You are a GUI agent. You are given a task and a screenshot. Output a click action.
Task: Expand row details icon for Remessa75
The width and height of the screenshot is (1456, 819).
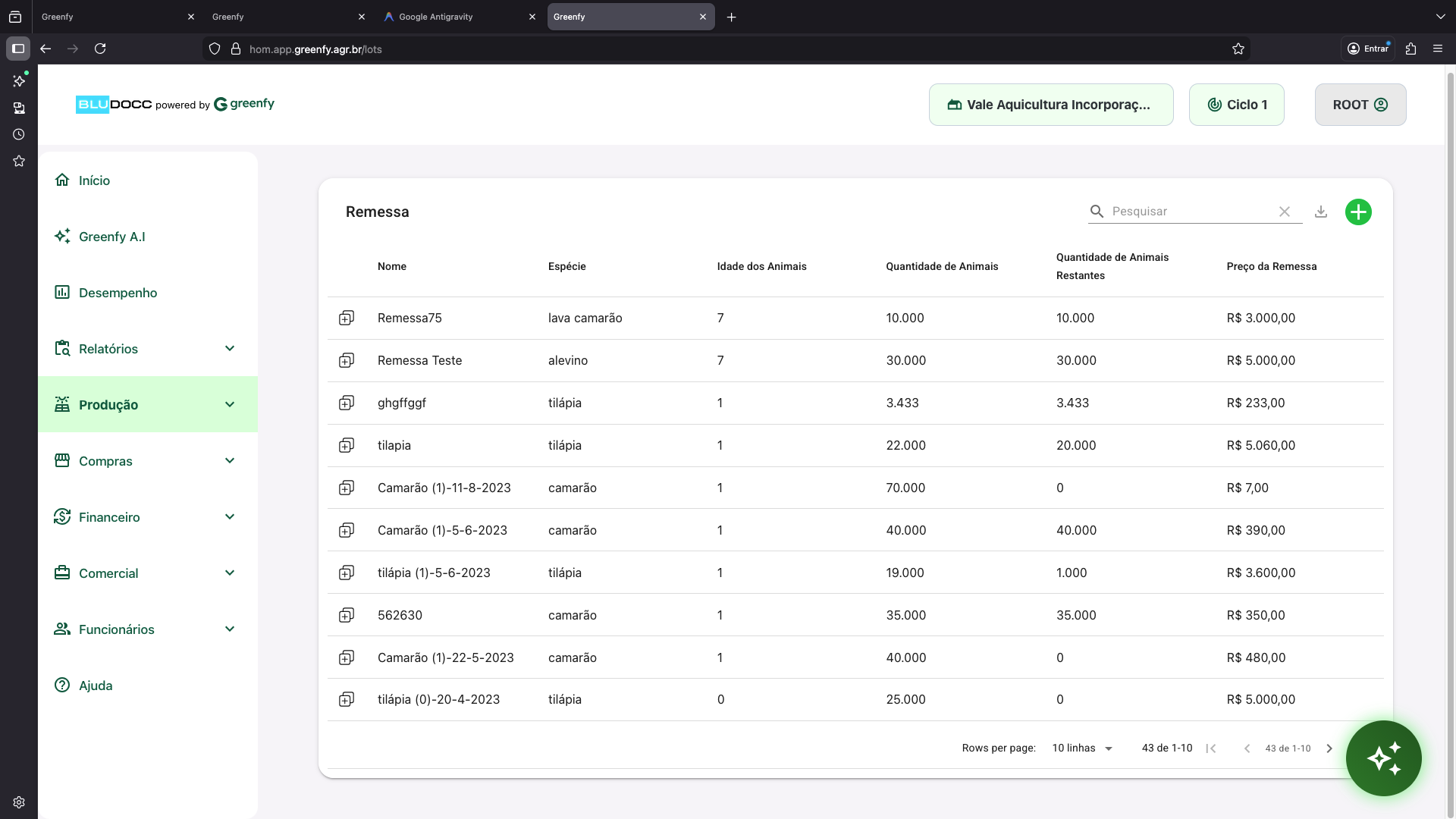coord(347,318)
